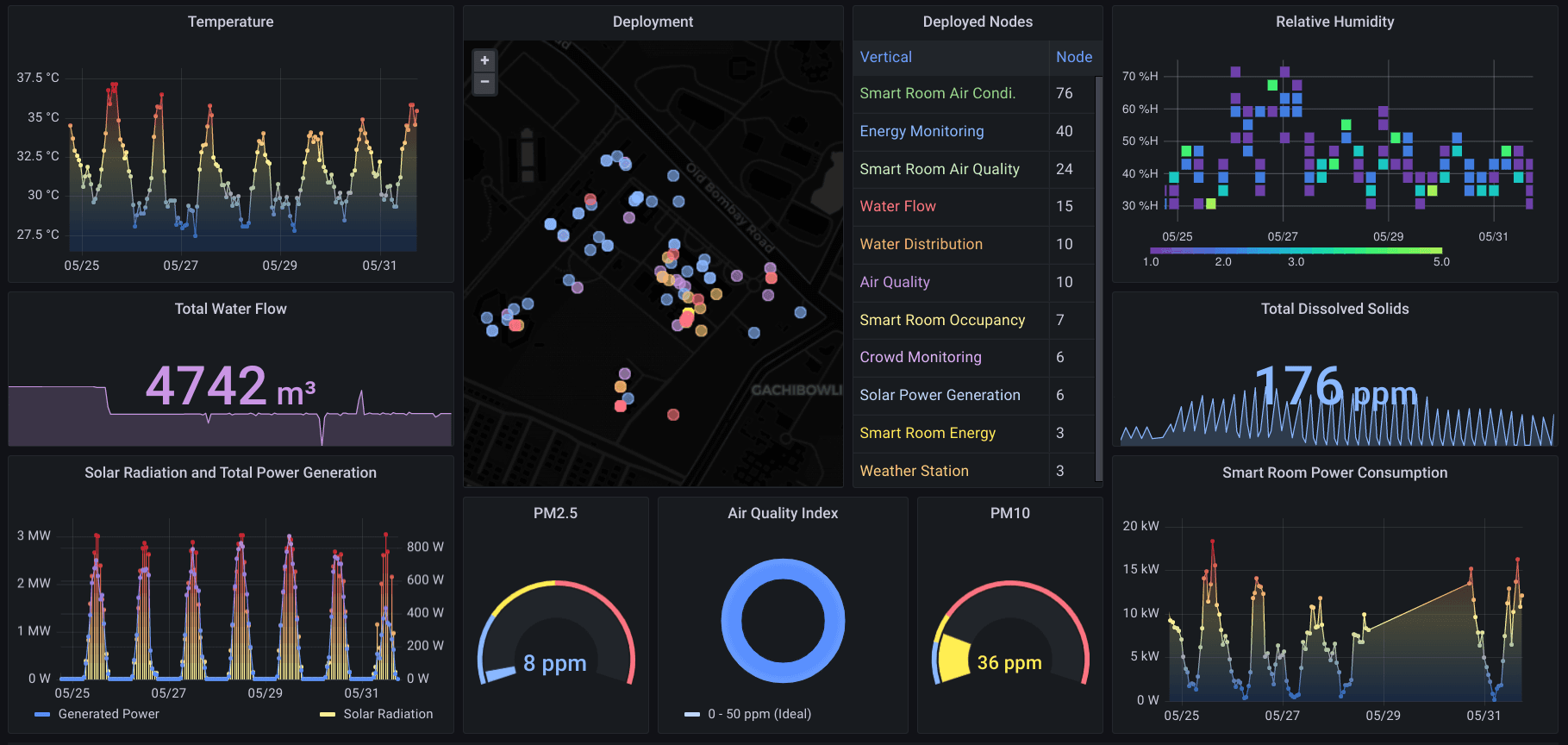Image resolution: width=1568 pixels, height=745 pixels.
Task: Open the Total Water Flow panel menu
Action: click(231, 309)
